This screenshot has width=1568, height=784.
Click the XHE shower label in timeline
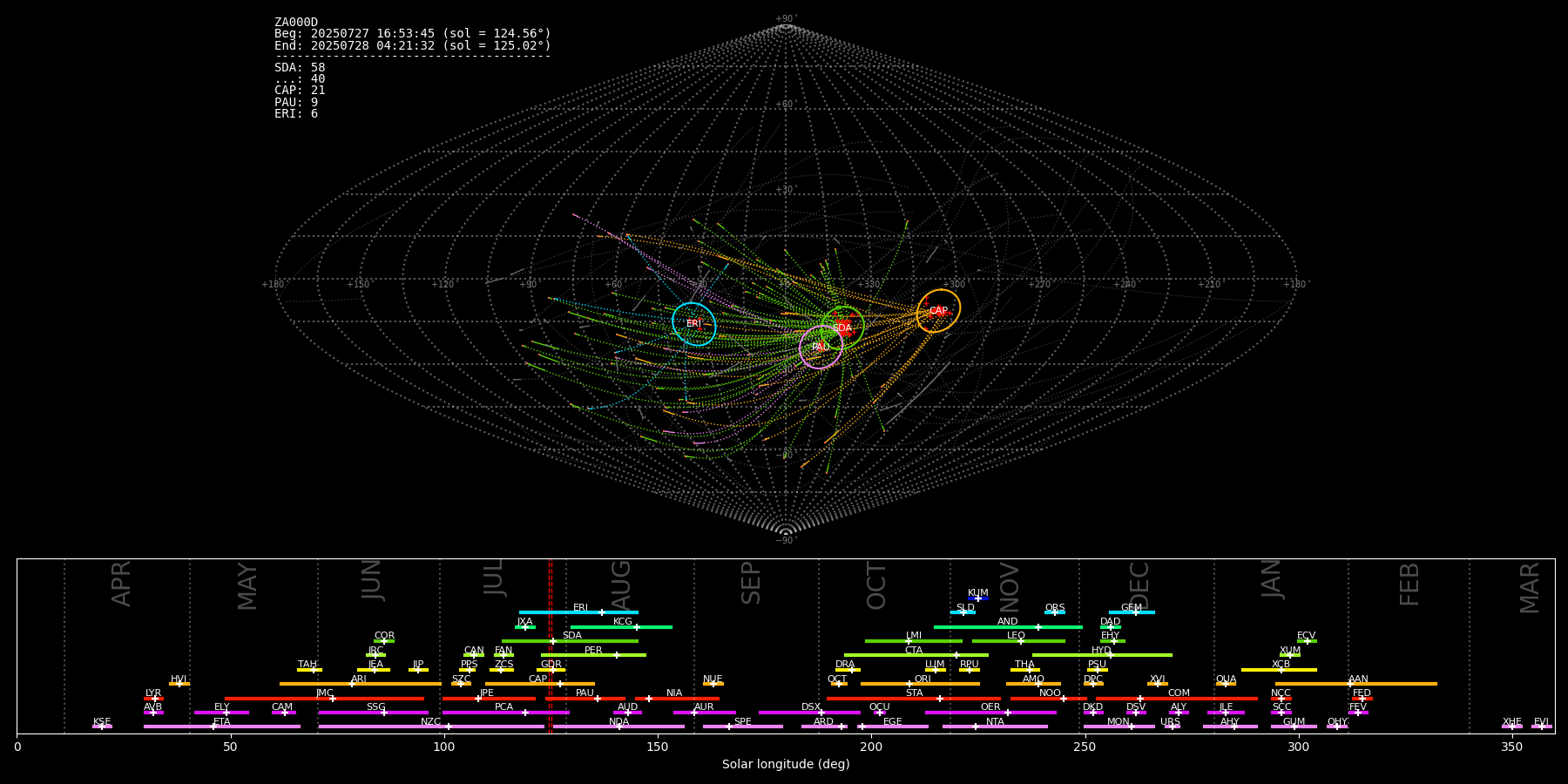[1512, 722]
